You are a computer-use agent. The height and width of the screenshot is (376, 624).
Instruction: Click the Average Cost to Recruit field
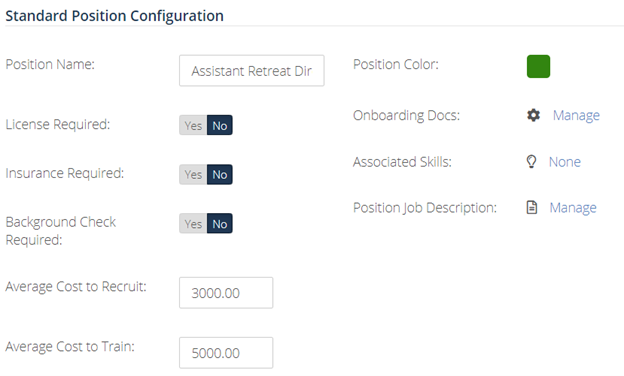pos(226,293)
